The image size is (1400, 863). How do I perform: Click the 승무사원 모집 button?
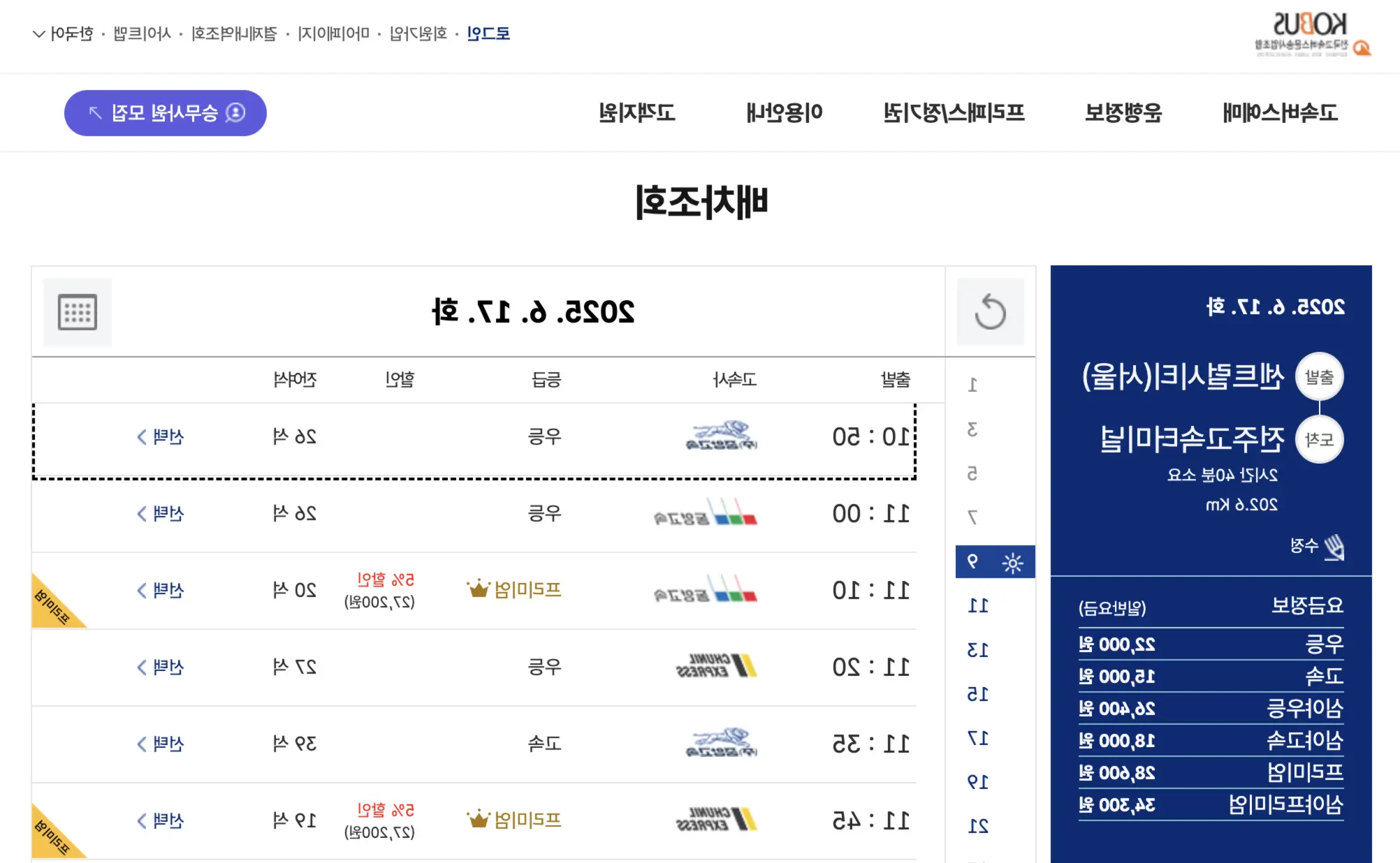(166, 113)
